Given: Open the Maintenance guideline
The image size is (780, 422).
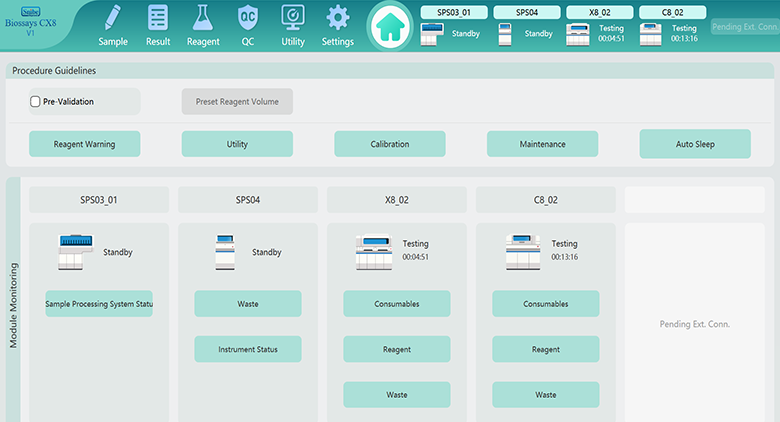Looking at the screenshot, I should click(x=542, y=144).
